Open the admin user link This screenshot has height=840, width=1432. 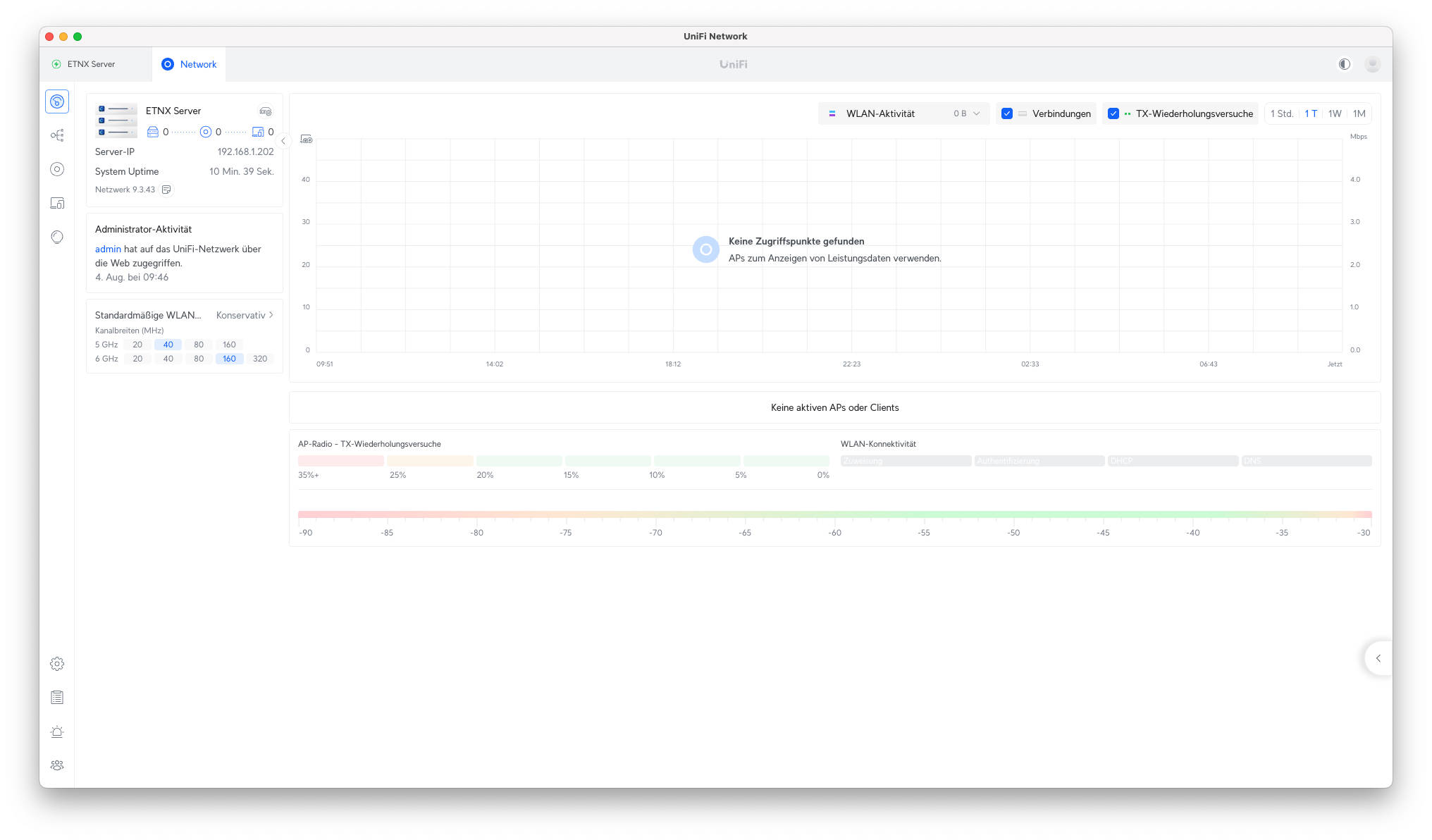pyautogui.click(x=108, y=249)
